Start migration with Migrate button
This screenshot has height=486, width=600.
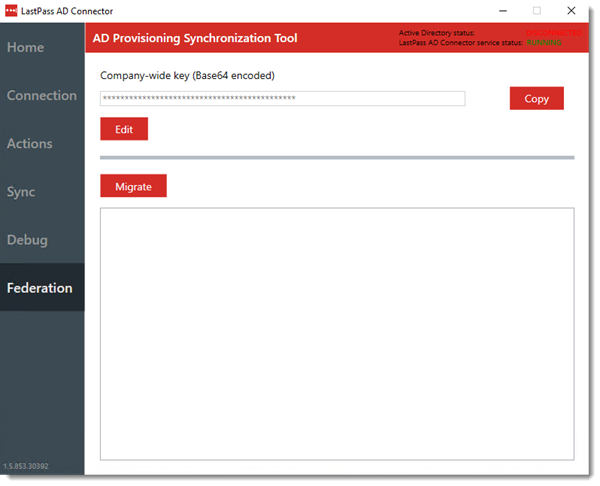[x=133, y=186]
